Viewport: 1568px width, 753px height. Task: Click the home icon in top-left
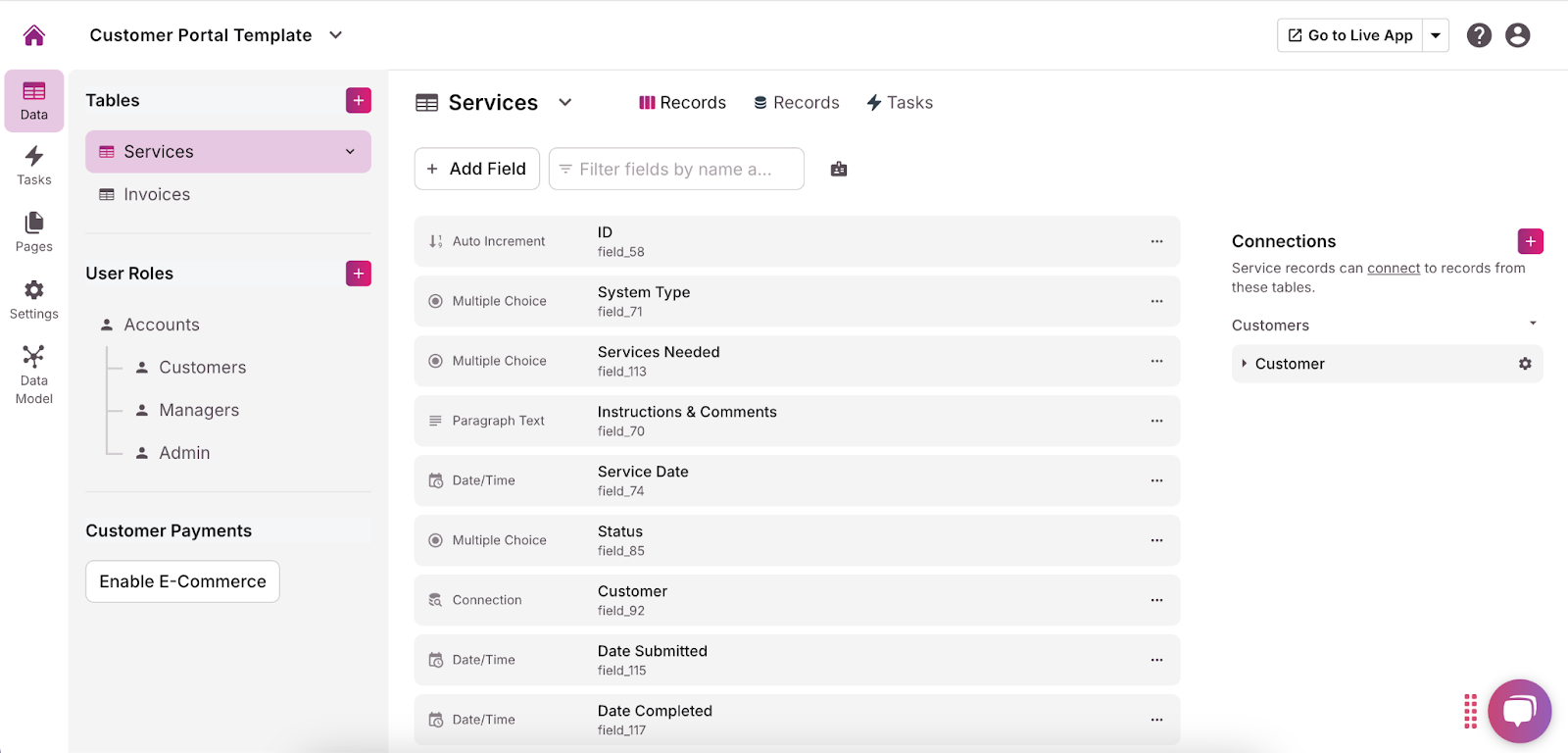(34, 35)
